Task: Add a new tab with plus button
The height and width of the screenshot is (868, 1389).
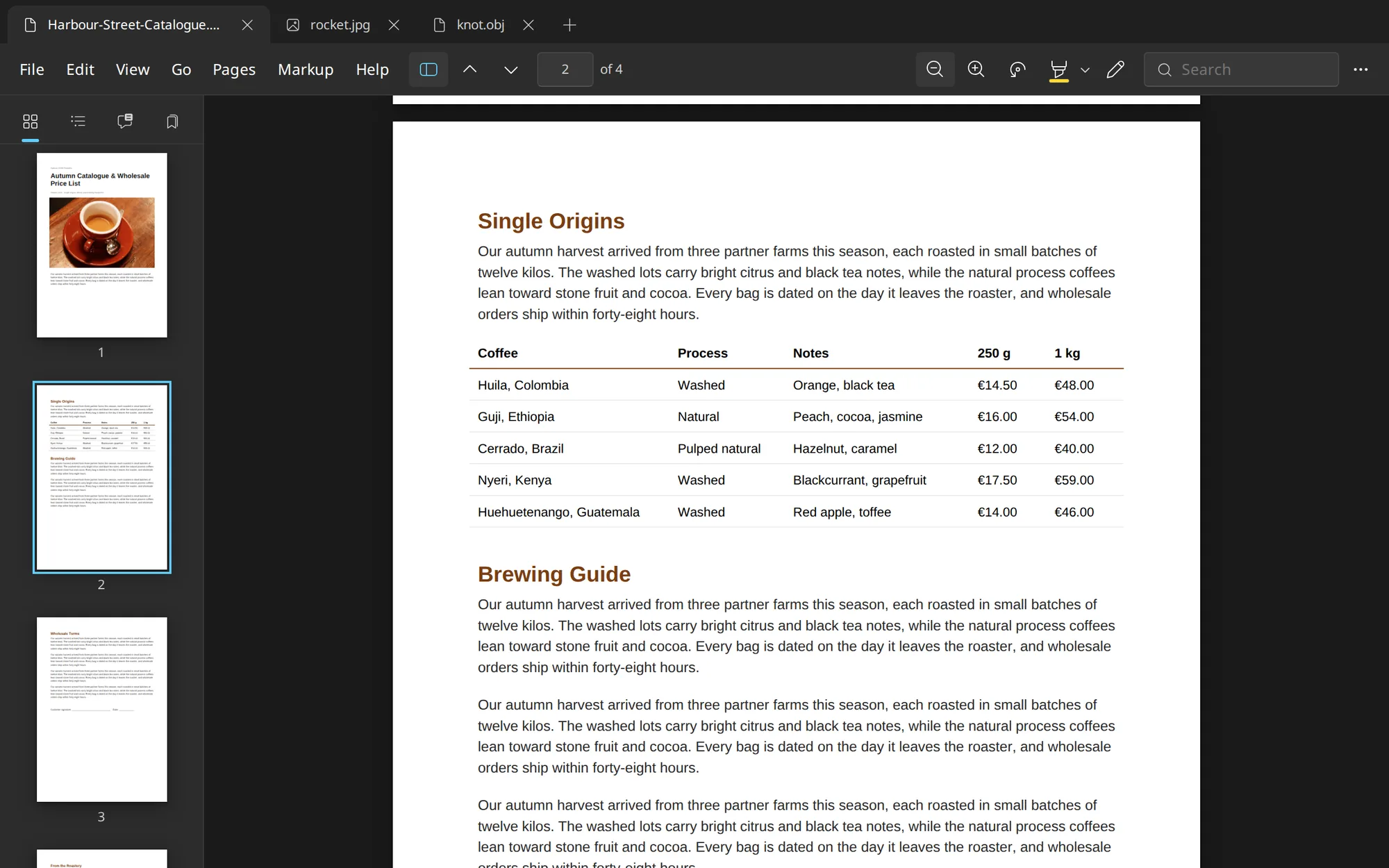Action: pyautogui.click(x=569, y=25)
